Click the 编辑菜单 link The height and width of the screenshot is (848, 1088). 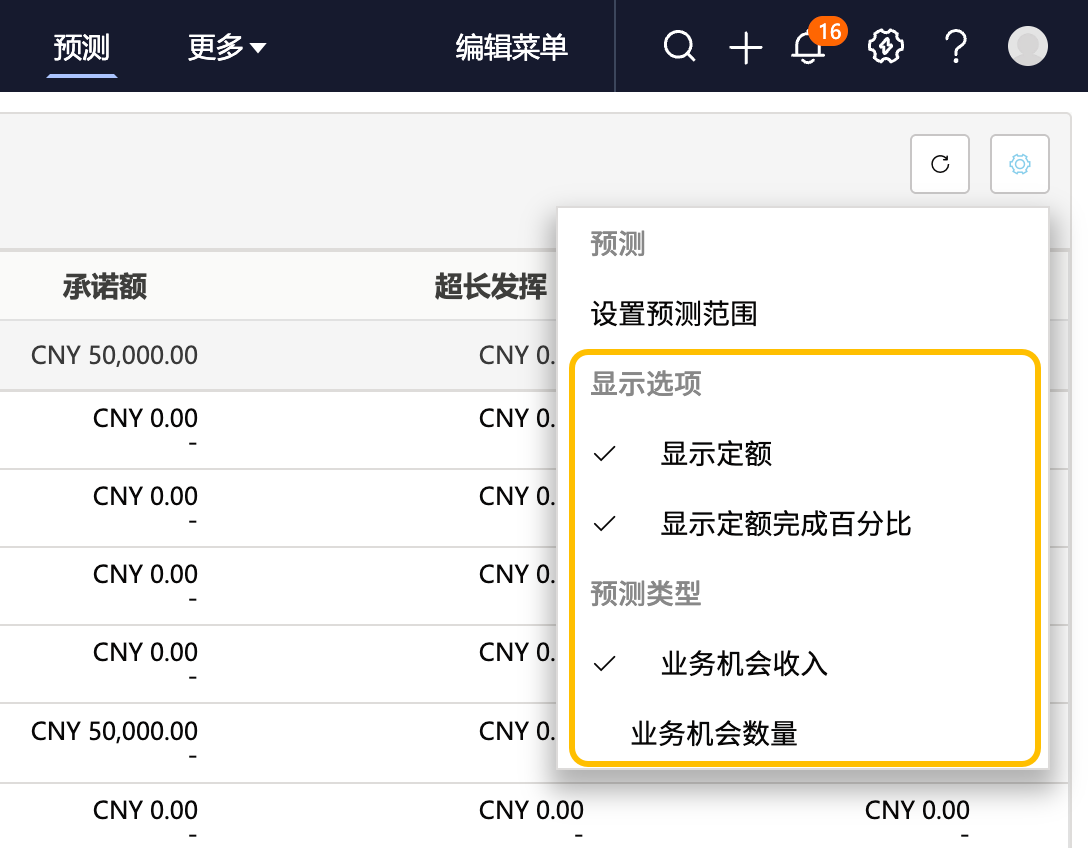pyautogui.click(x=512, y=47)
